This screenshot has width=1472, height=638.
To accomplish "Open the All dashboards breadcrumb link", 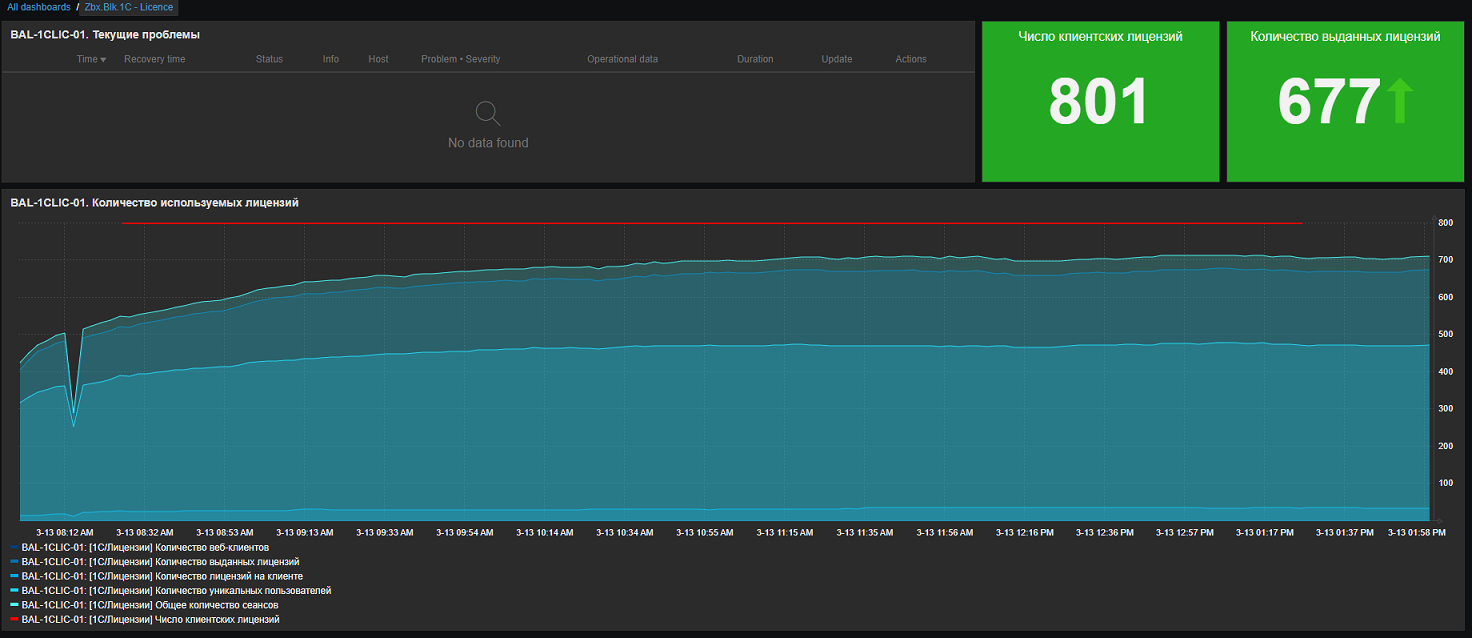I will point(39,7).
